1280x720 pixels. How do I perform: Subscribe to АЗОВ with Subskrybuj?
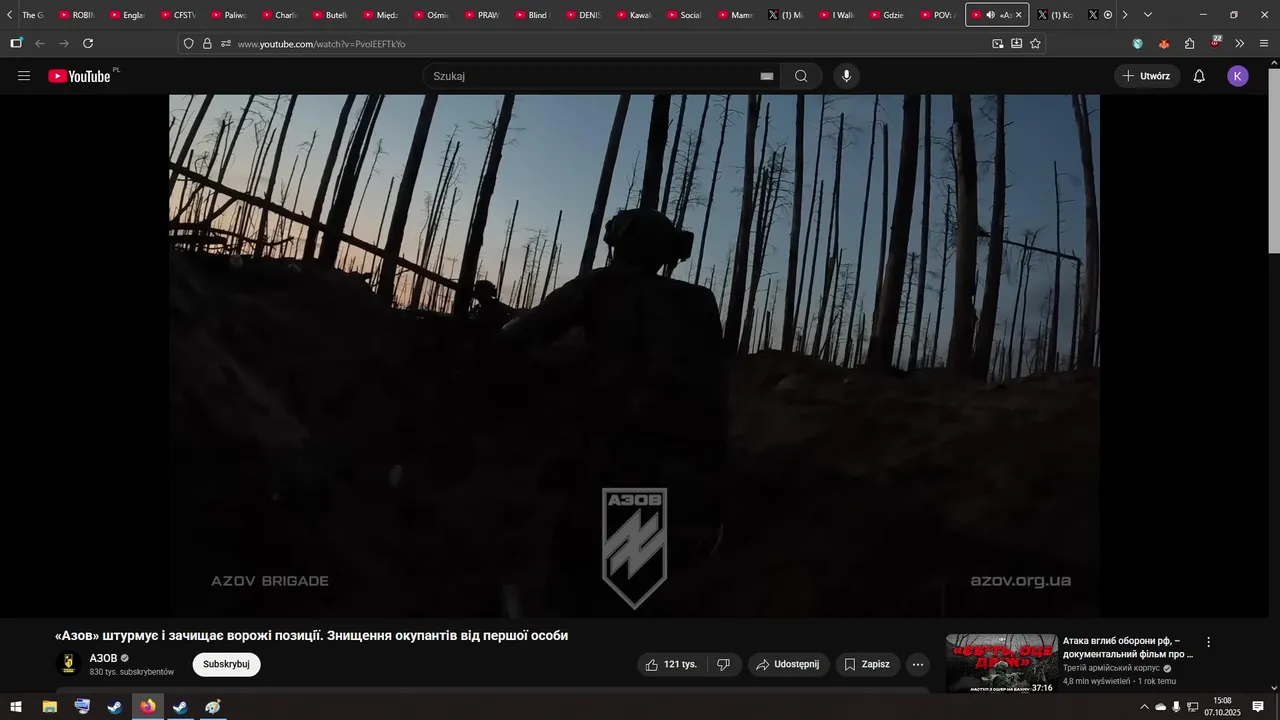(226, 664)
